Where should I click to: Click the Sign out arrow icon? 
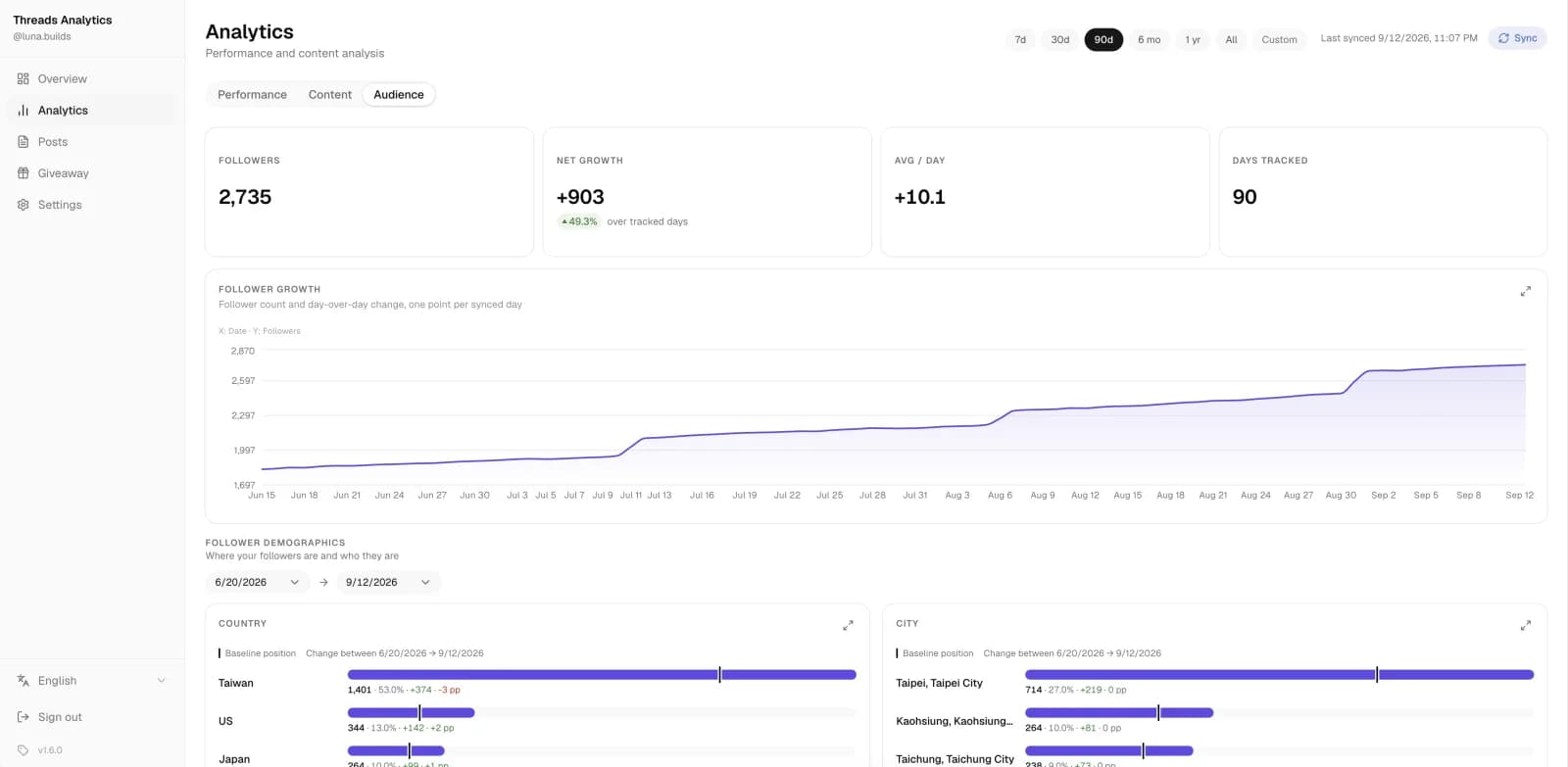[23, 716]
